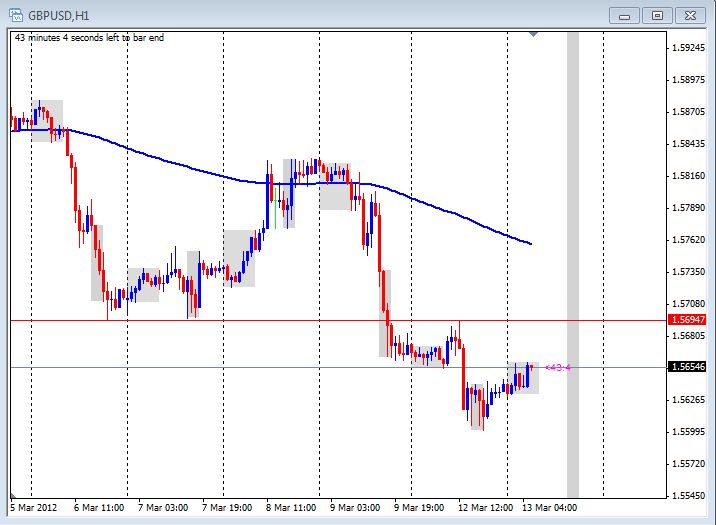The height and width of the screenshot is (525, 716).
Task: Click the grey vertical session bar at right
Action: pos(573,265)
